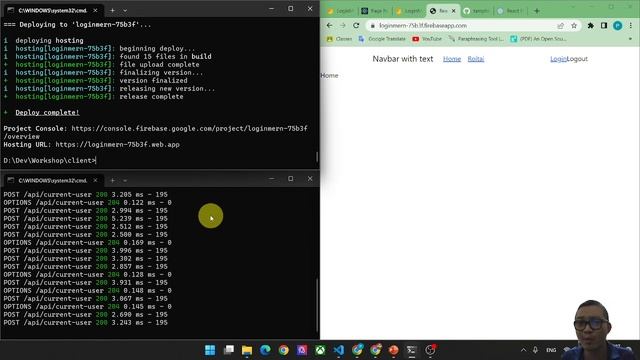Open the Windows Start menu
The height and width of the screenshot is (360, 640).
tap(210, 350)
